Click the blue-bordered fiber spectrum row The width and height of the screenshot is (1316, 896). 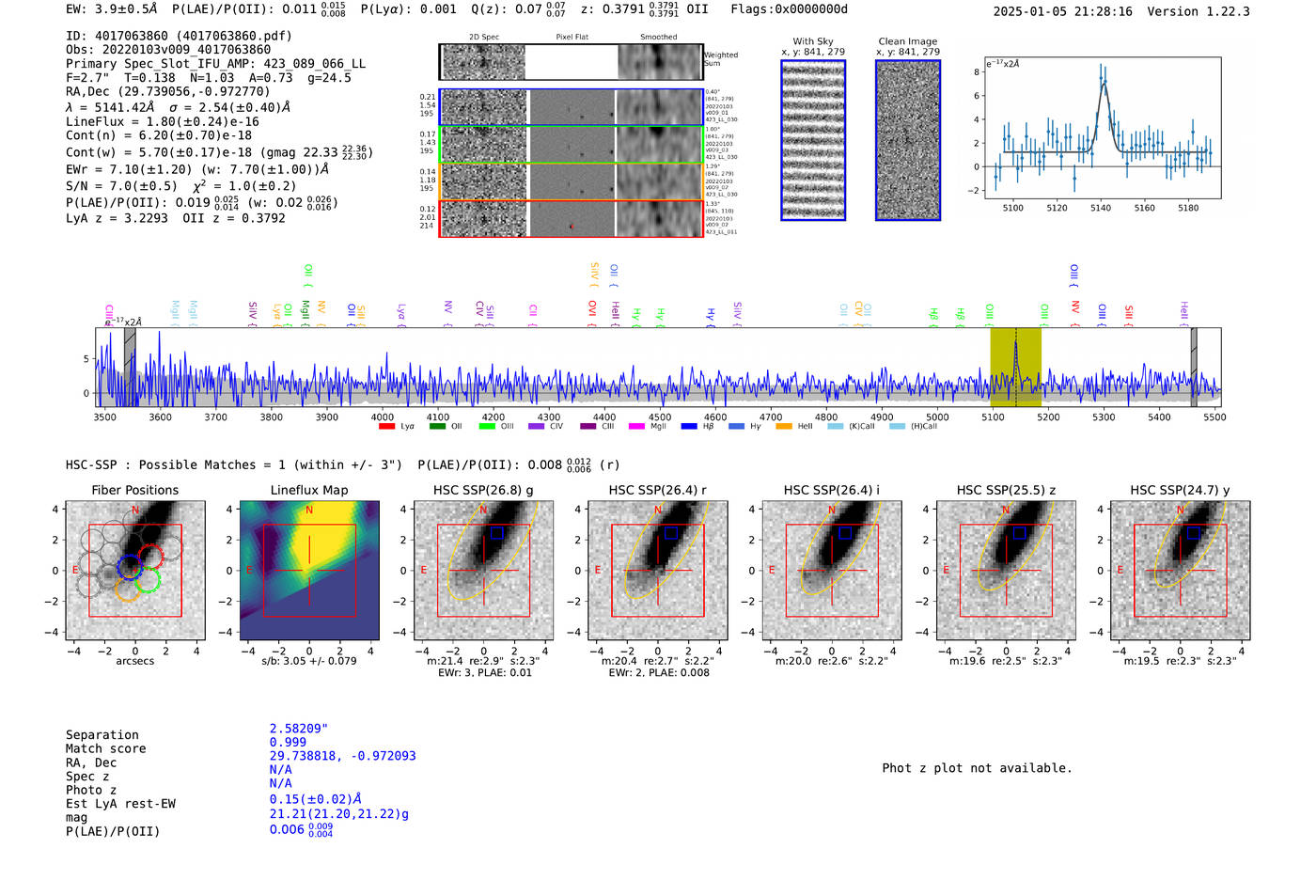[x=571, y=107]
